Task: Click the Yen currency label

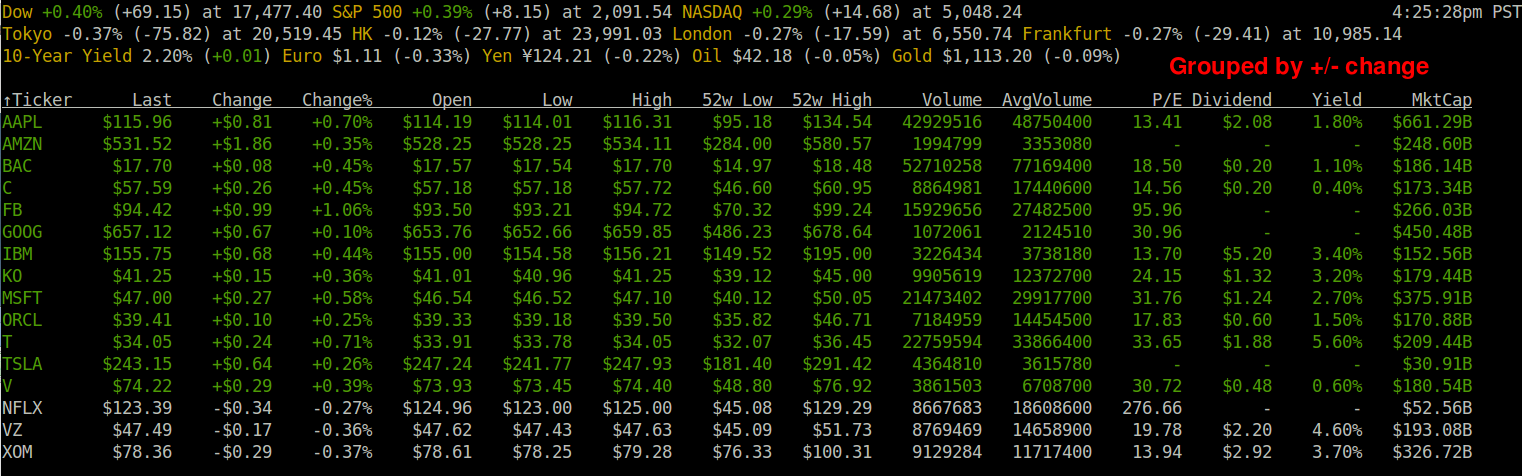Action: 497,56
